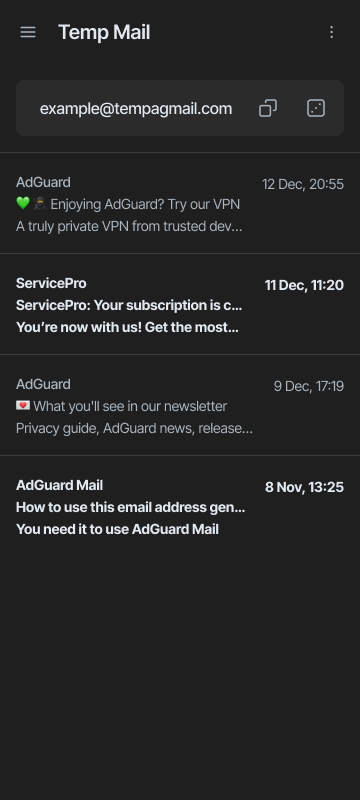Open the three-dot overflow menu
The height and width of the screenshot is (800, 360).
click(x=331, y=32)
